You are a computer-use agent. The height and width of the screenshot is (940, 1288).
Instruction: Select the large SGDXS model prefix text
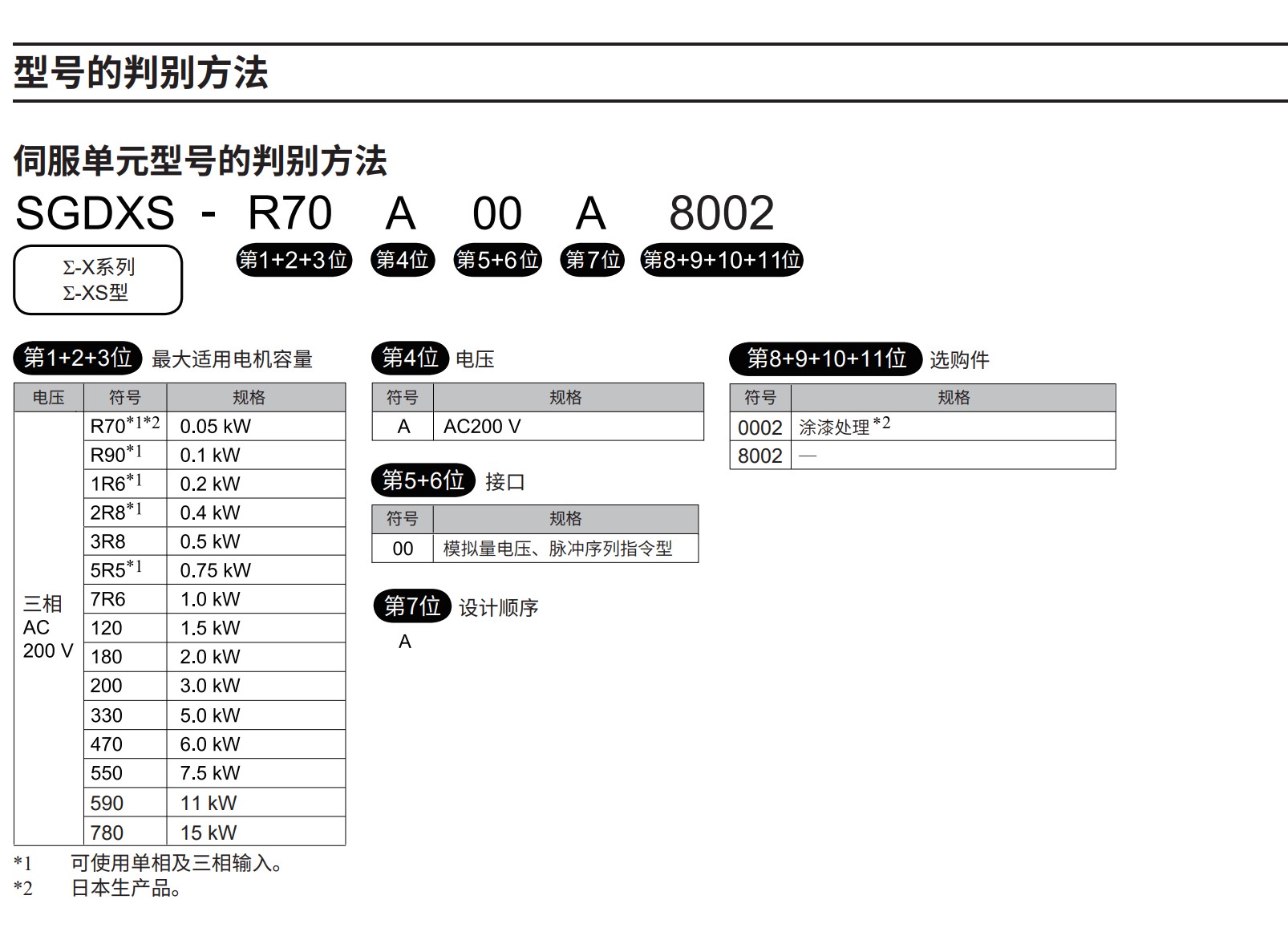(95, 213)
